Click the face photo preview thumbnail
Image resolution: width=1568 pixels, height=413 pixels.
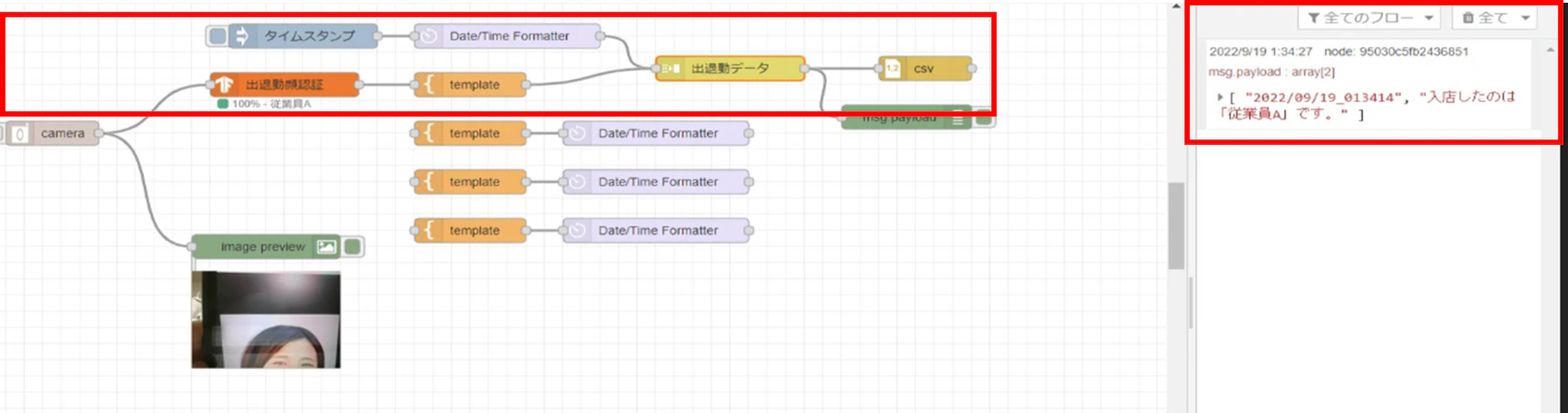pyautogui.click(x=266, y=320)
